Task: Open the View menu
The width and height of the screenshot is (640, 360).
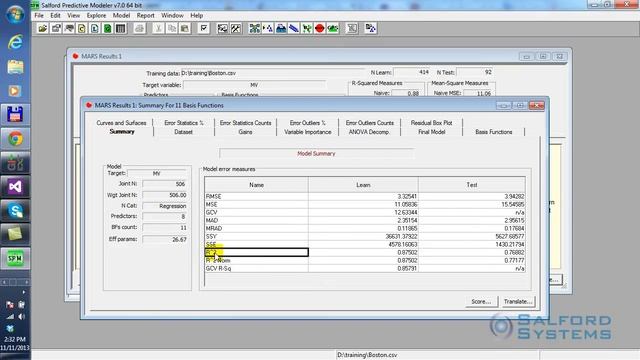Action: pos(73,16)
